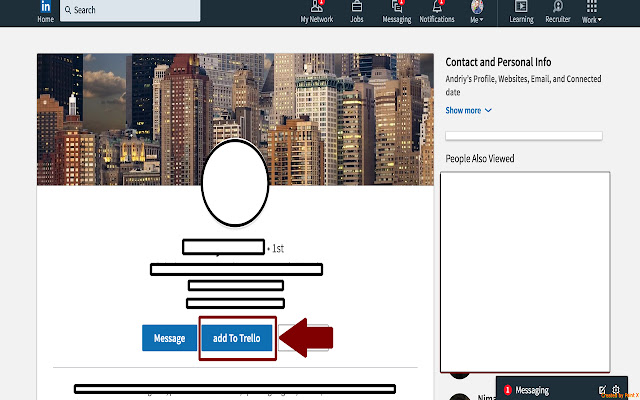This screenshot has width=640, height=400.
Task: Focus the Search field
Action: point(130,10)
